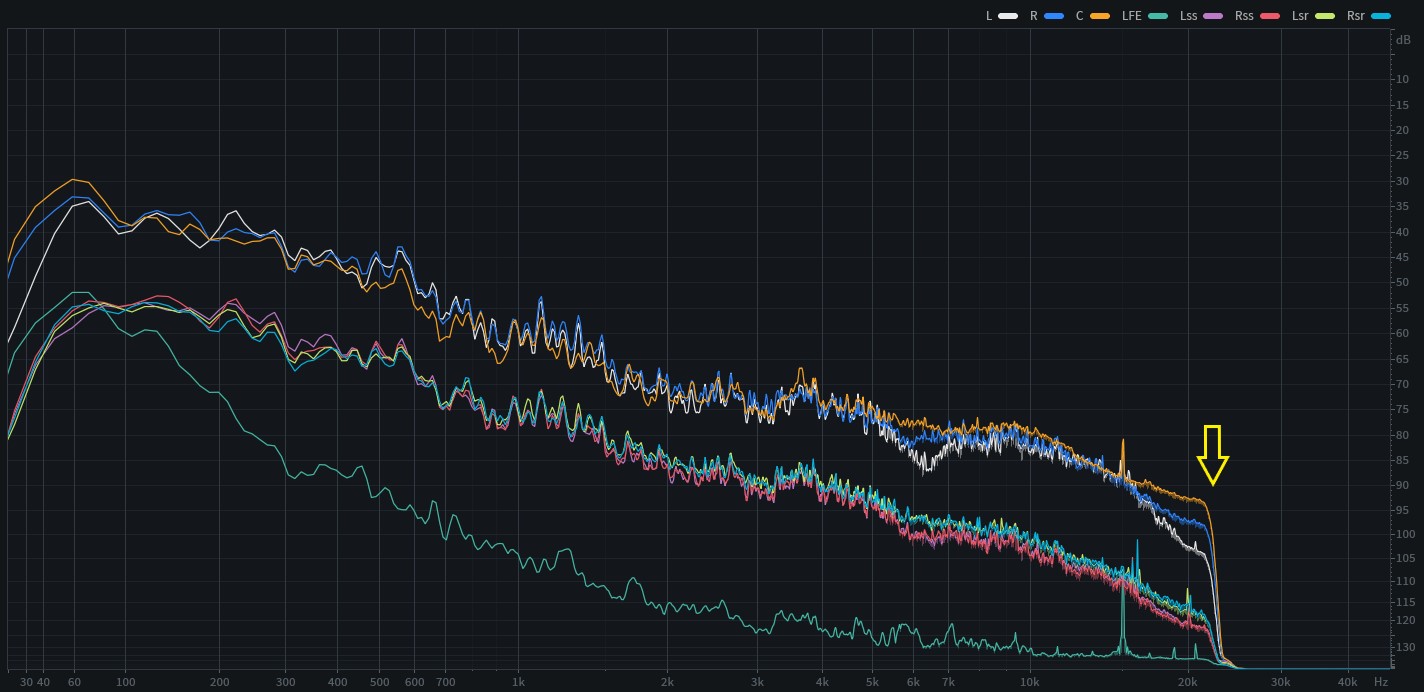1424x692 pixels.
Task: Toggle the LFE channel legend label
Action: 1132,16
